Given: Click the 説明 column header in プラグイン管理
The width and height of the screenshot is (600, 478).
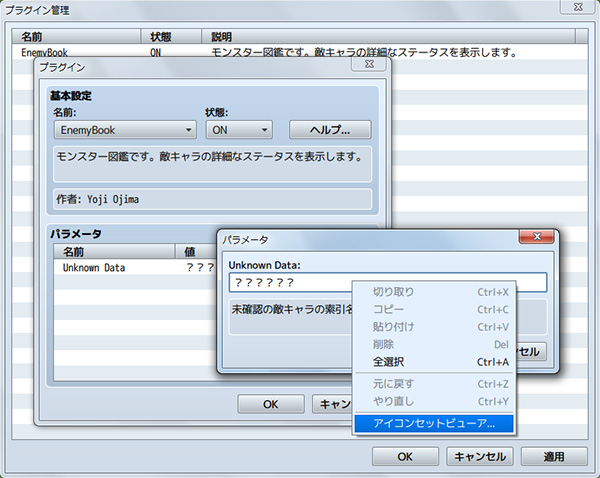Looking at the screenshot, I should click(x=388, y=37).
